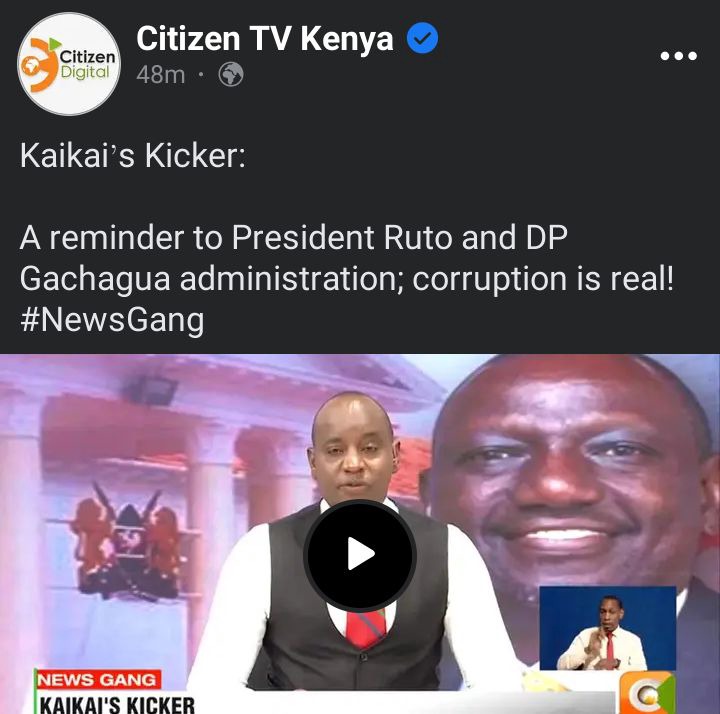Open the #NewsGang hashtag
Screen dimensions: 720x714
pos(112,320)
